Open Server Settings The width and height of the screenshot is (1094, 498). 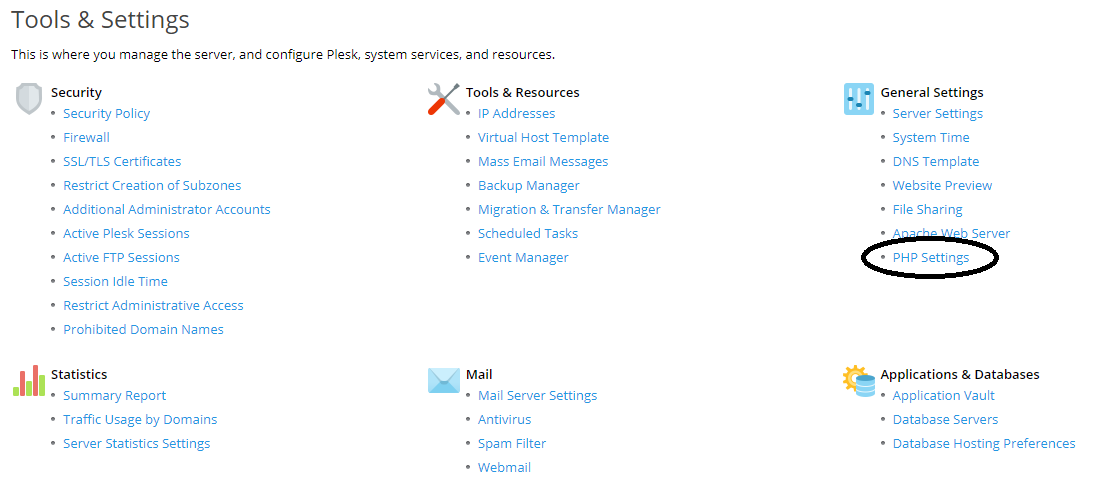938,113
